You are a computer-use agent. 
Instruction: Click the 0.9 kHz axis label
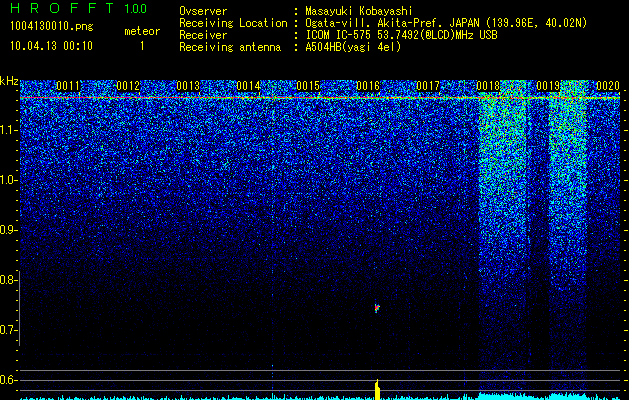tap(7, 230)
